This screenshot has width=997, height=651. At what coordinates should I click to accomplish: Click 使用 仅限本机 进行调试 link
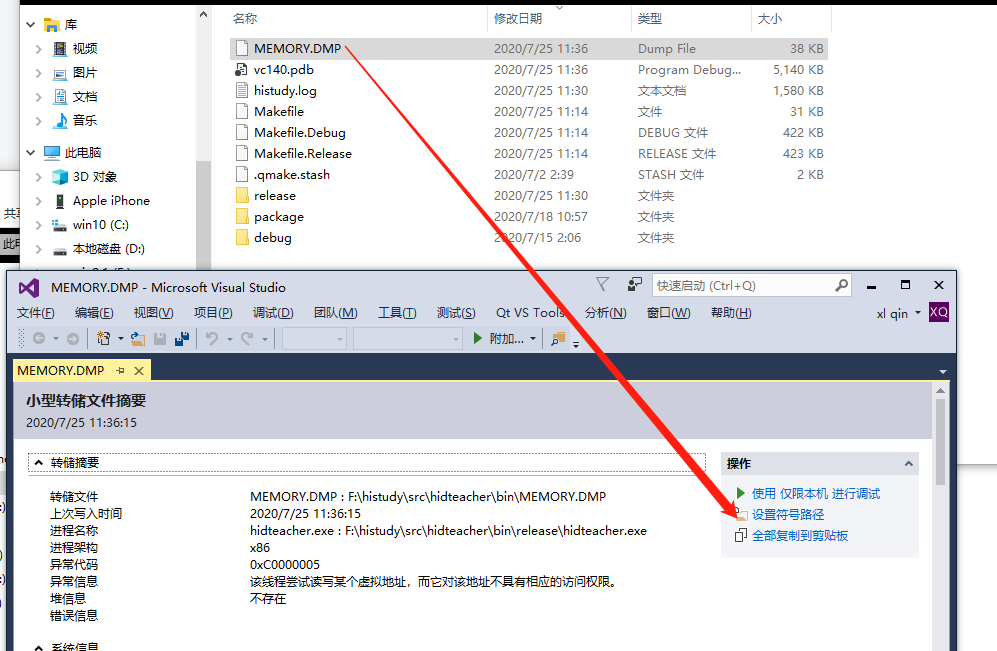click(816, 494)
